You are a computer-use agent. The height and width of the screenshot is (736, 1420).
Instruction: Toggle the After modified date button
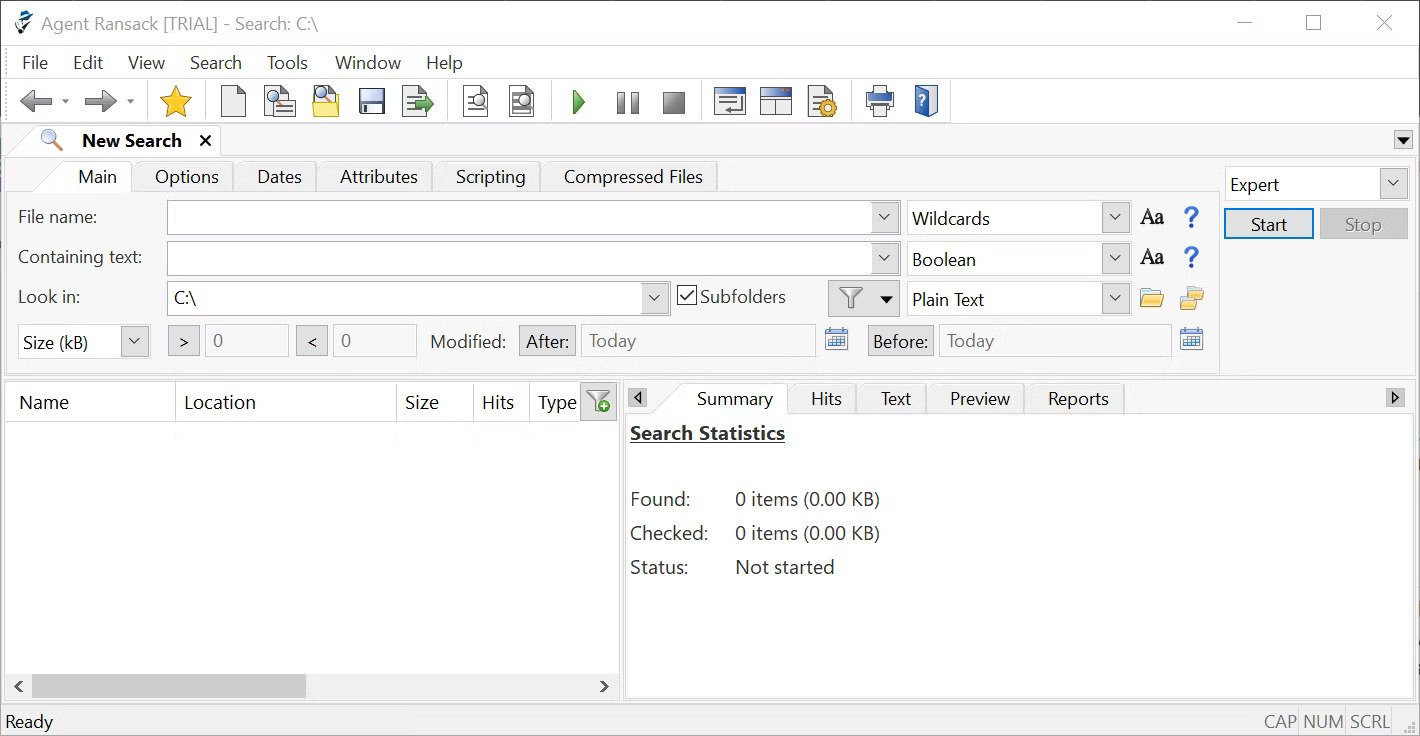click(547, 341)
